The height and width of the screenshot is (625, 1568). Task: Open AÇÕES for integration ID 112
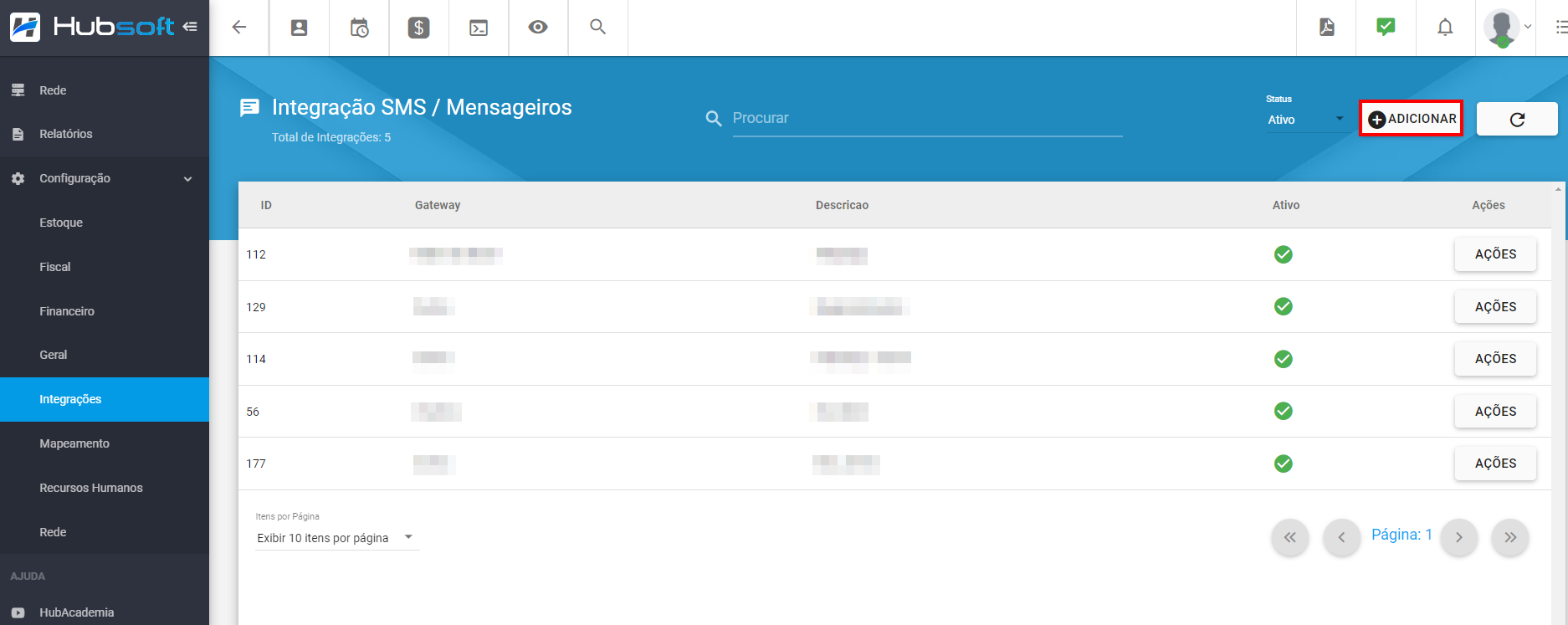click(1495, 254)
